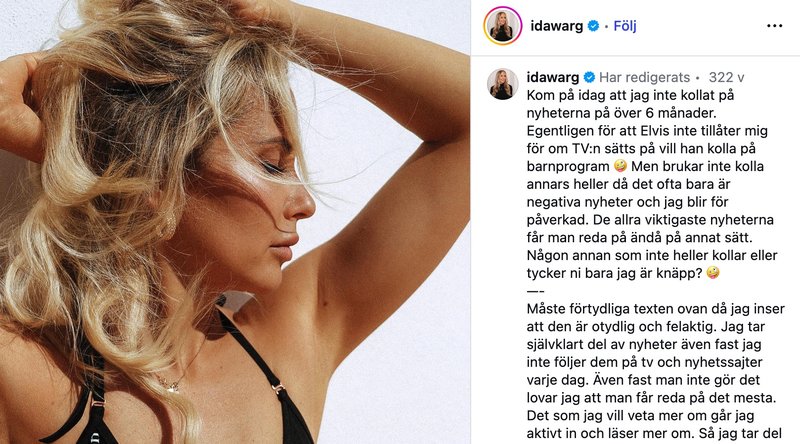Click the zany face emoji after 'knäpp?'
This screenshot has height=444, width=800.
coord(713,273)
